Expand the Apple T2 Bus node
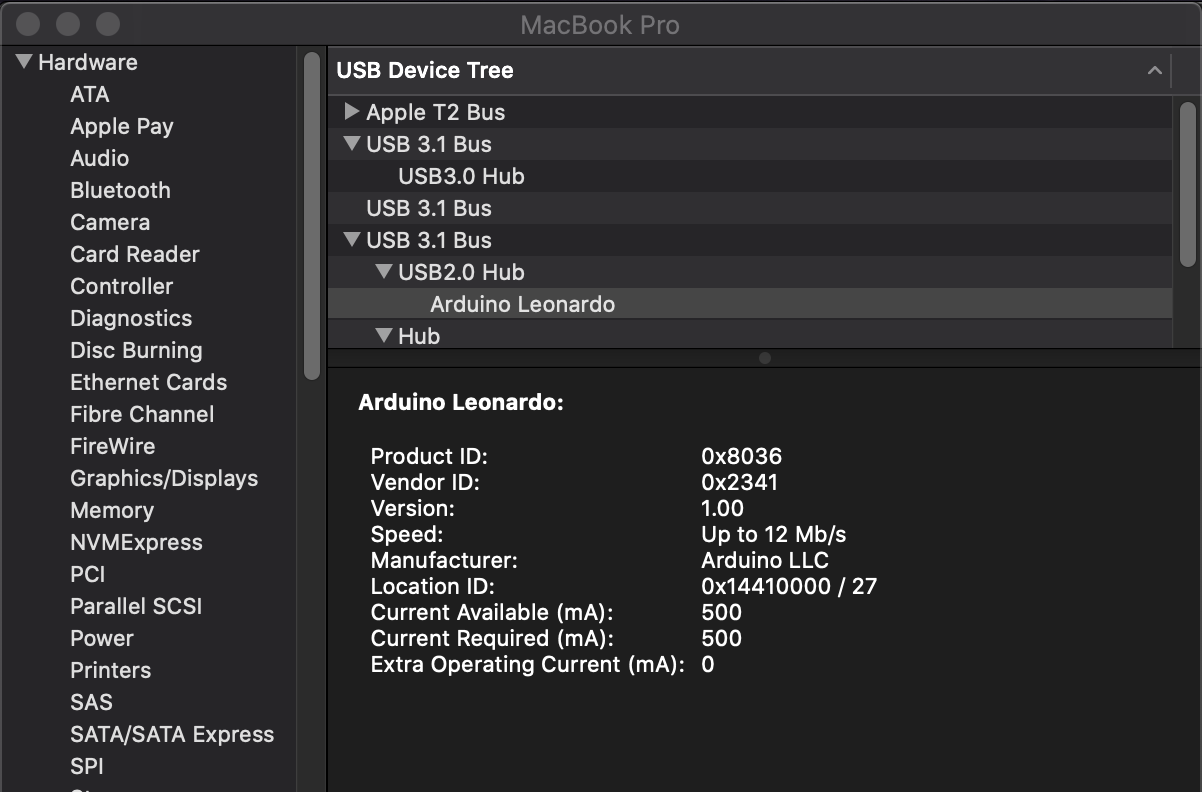 tap(351, 111)
